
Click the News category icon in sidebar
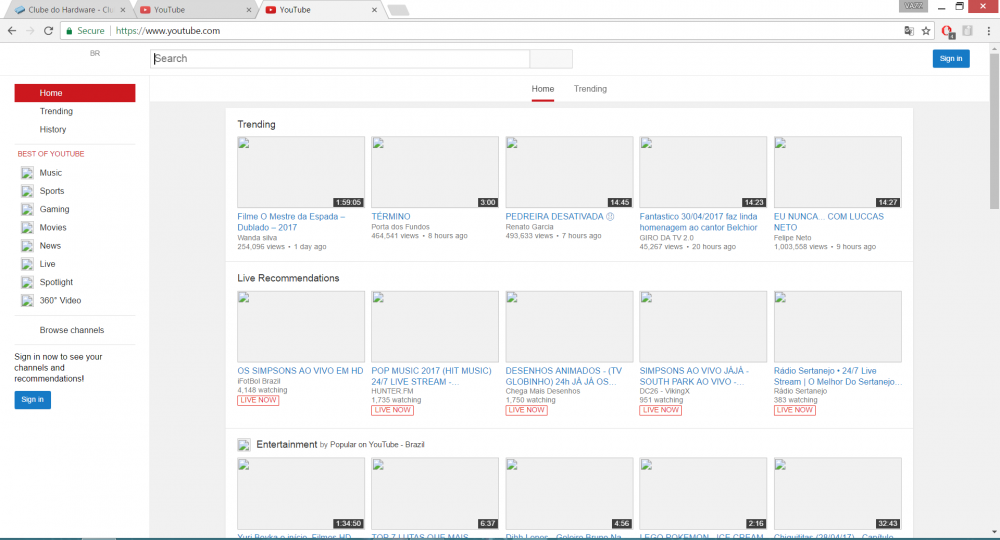(27, 246)
